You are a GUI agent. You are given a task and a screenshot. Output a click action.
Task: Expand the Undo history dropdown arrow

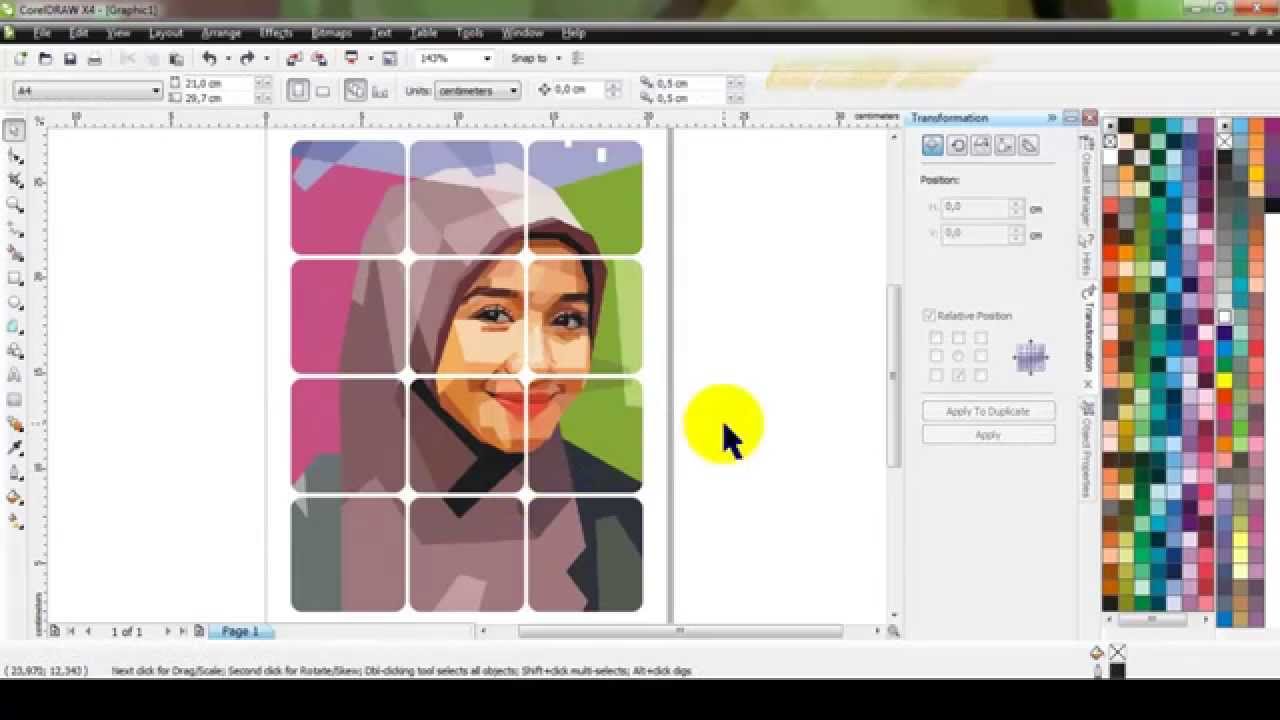(x=228, y=59)
